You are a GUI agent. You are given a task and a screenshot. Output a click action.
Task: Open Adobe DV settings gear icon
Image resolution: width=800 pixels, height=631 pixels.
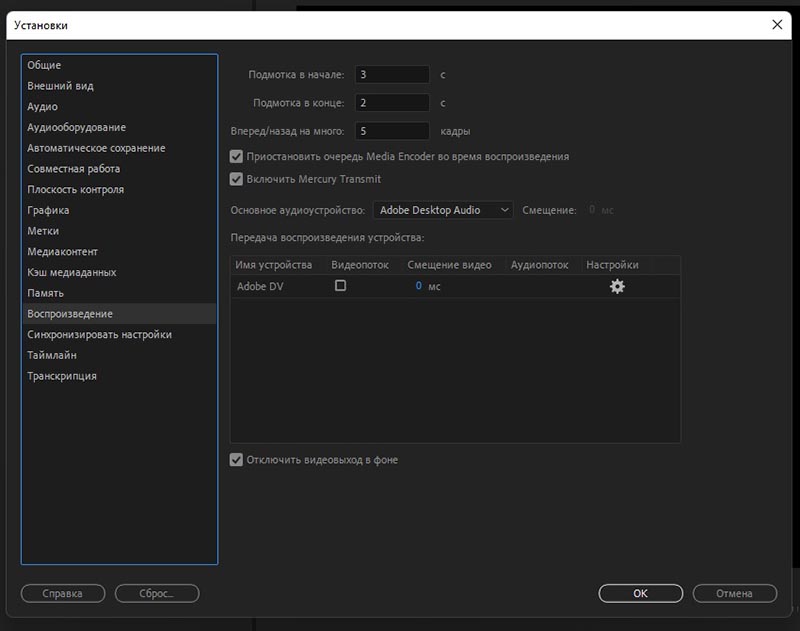pyautogui.click(x=617, y=286)
